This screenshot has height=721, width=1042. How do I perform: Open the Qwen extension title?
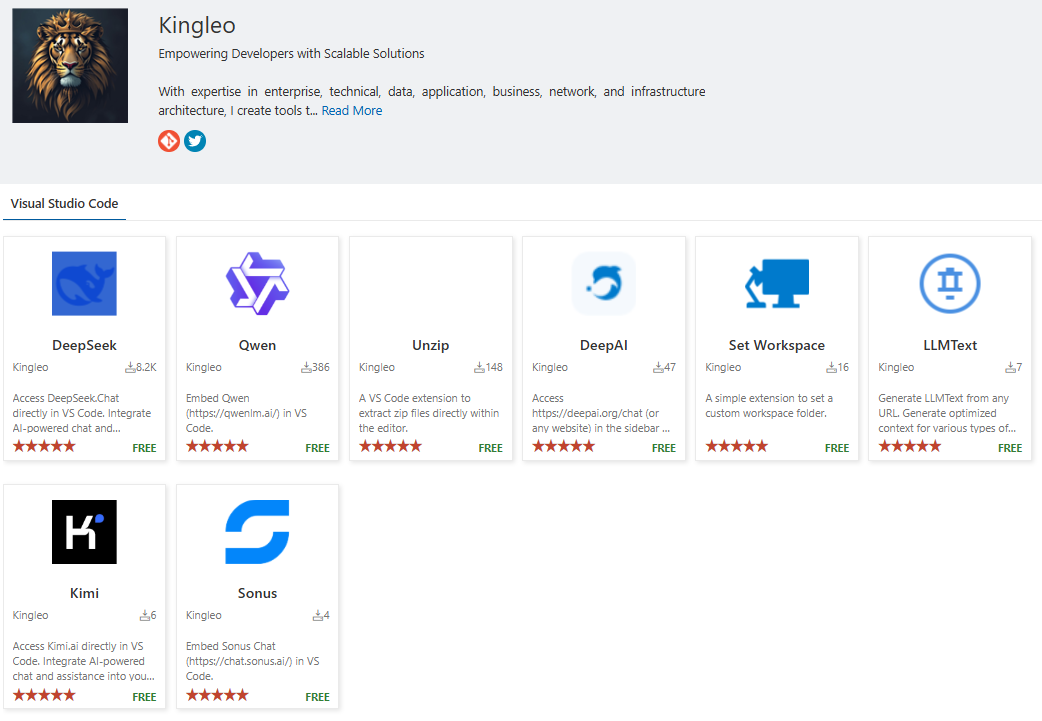tap(257, 345)
